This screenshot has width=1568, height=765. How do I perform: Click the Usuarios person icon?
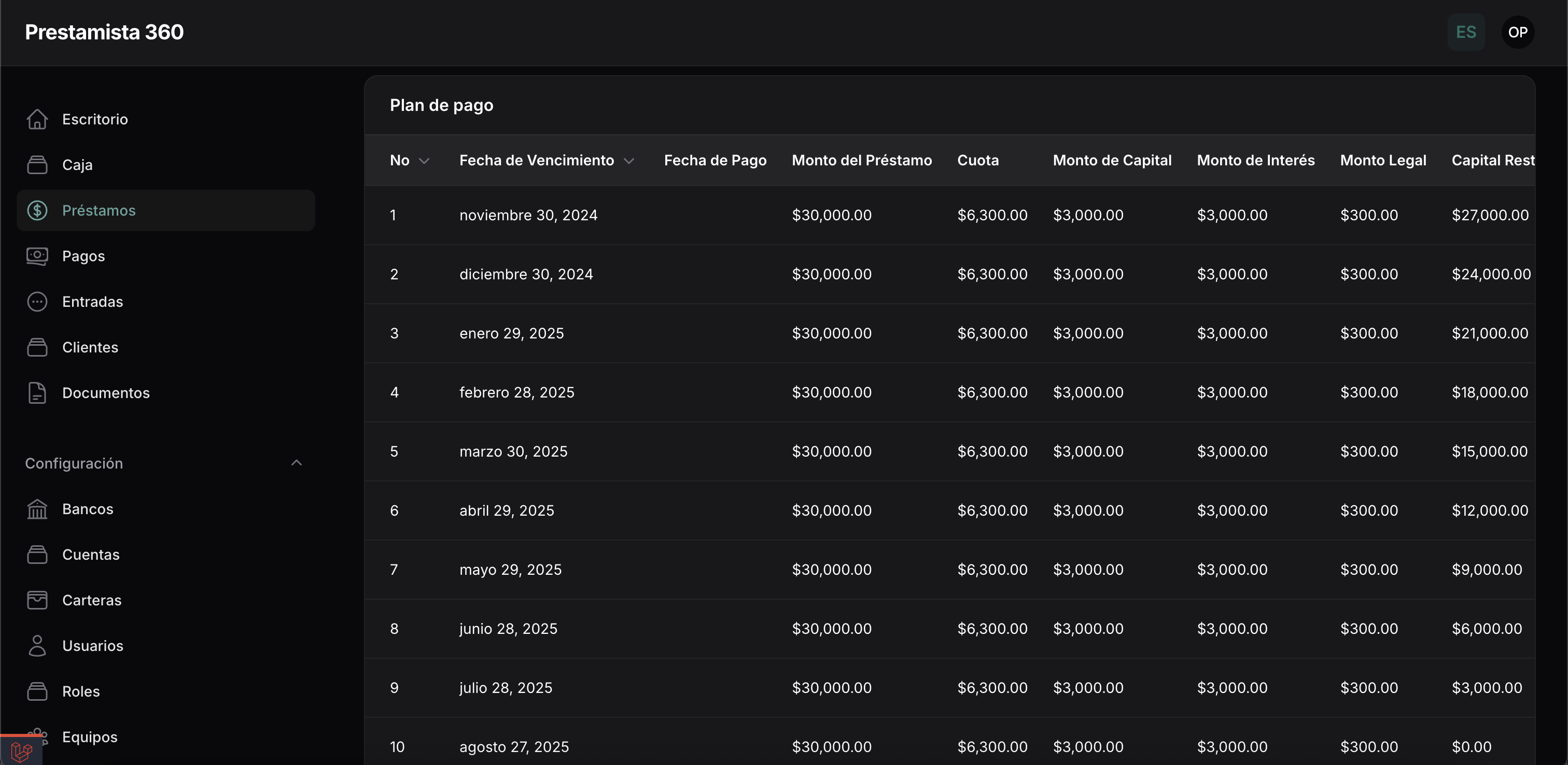[x=37, y=646]
